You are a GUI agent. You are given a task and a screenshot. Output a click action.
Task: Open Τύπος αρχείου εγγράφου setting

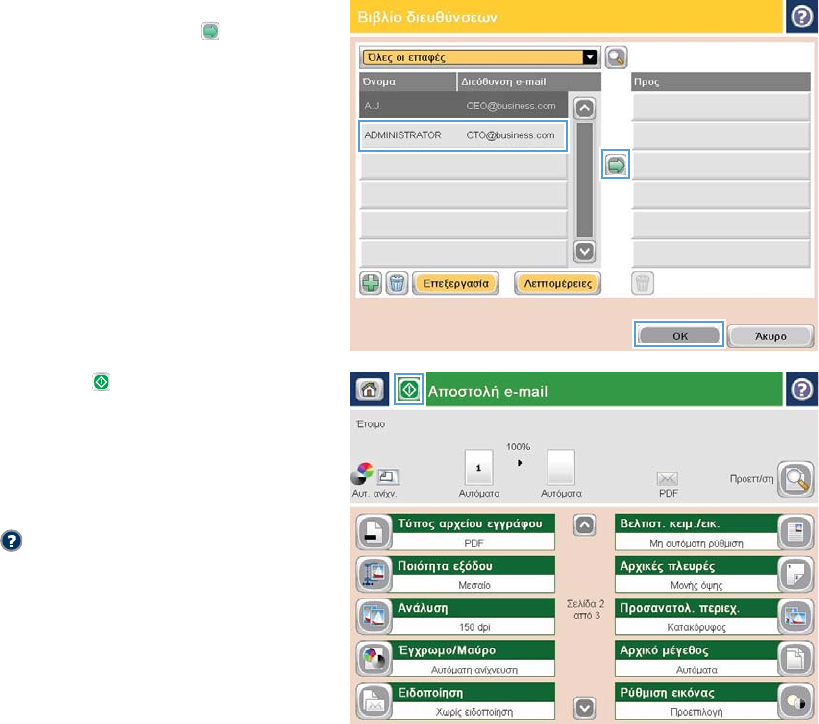click(454, 532)
